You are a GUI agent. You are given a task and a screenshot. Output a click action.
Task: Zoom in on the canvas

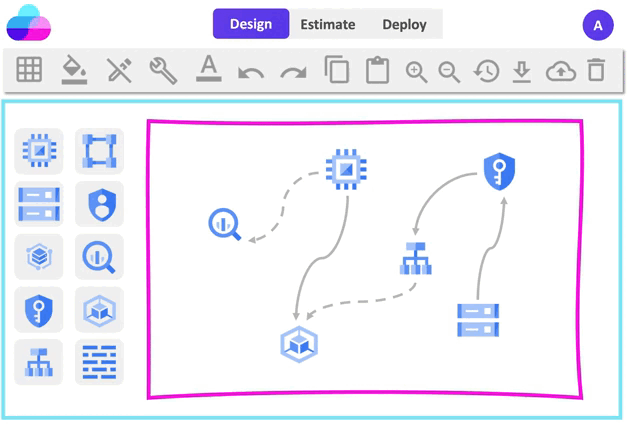(416, 72)
